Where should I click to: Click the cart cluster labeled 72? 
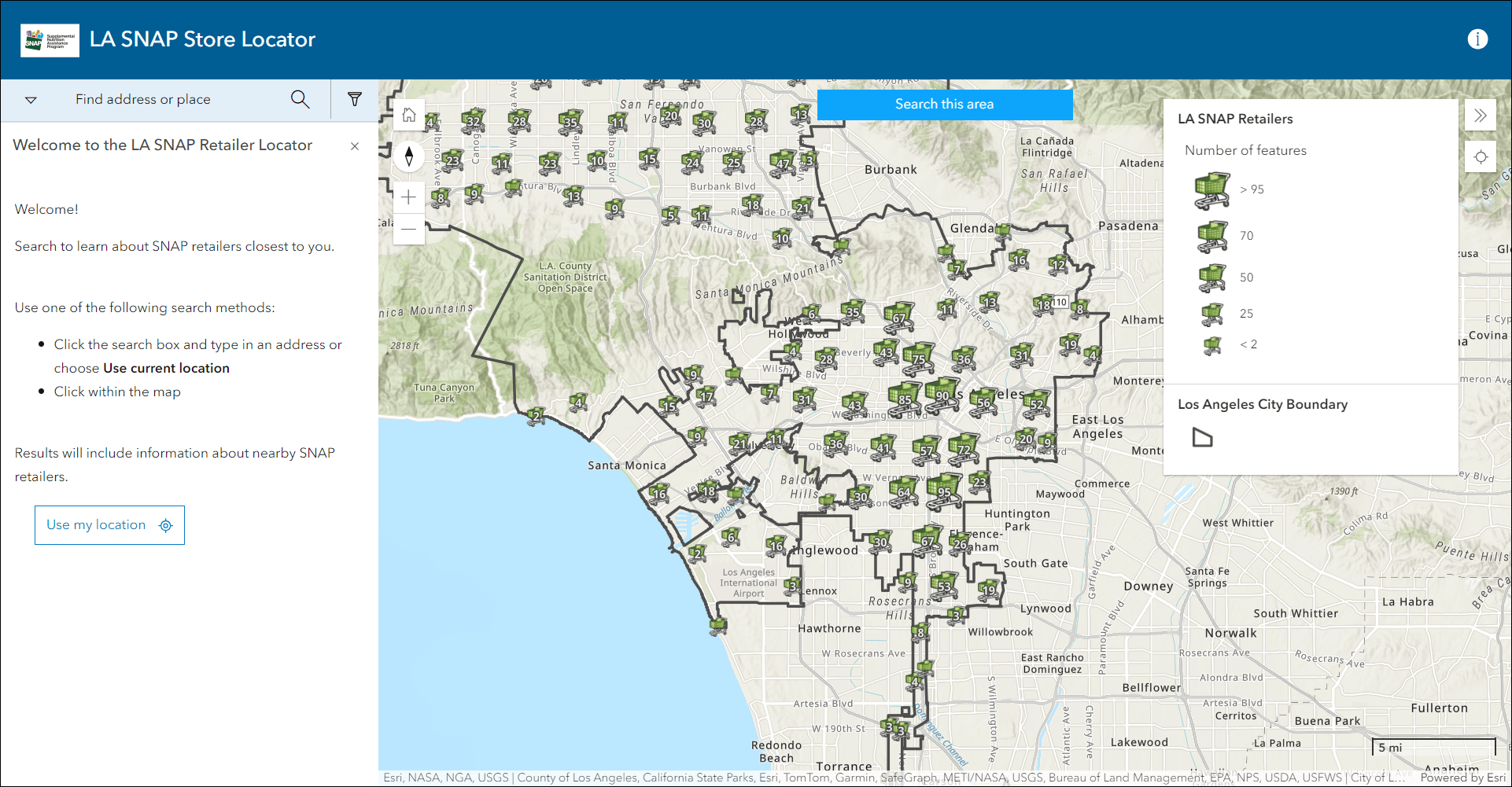coord(964,449)
